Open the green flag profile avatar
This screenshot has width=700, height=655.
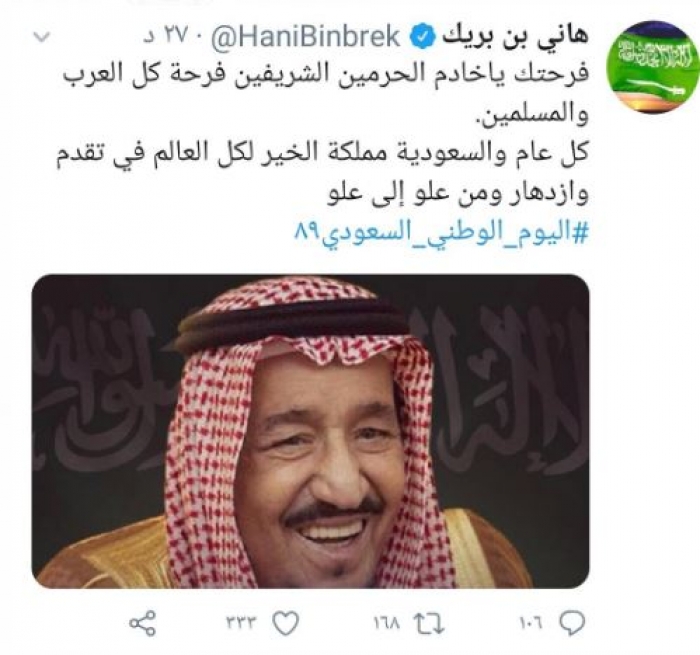(653, 67)
